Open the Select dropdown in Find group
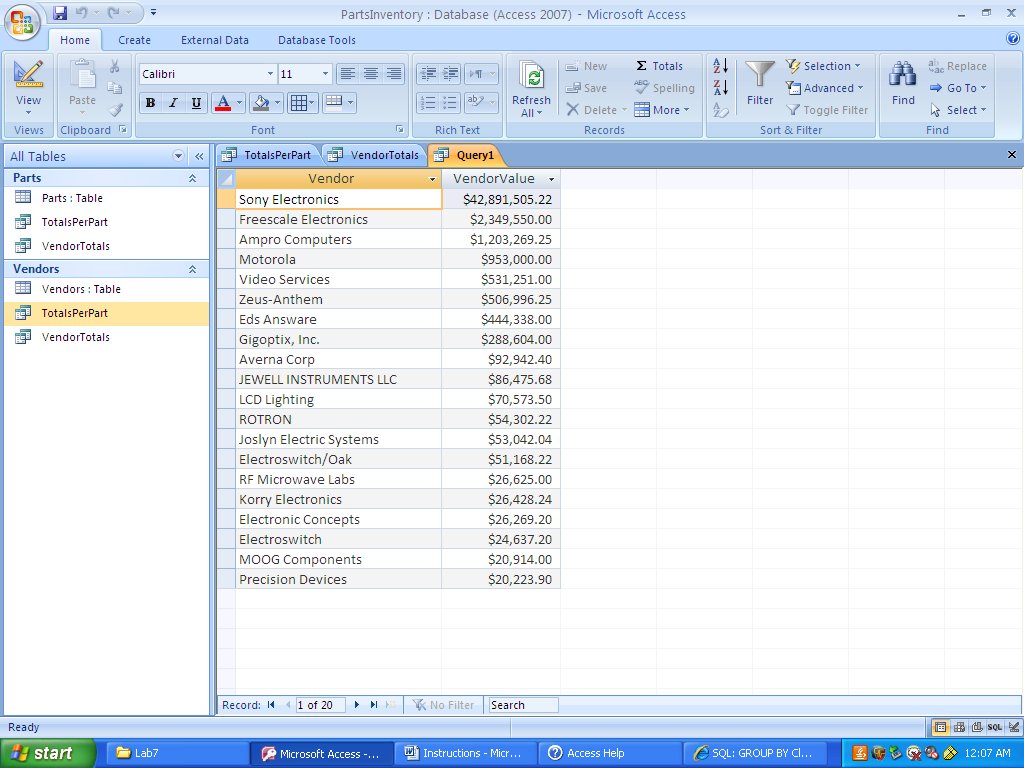The image size is (1024, 768). coord(957,110)
